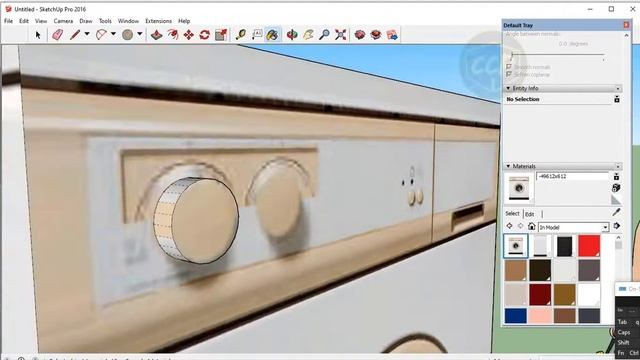Select the Orbit tool
The width and height of the screenshot is (640, 360).
[x=292, y=35]
